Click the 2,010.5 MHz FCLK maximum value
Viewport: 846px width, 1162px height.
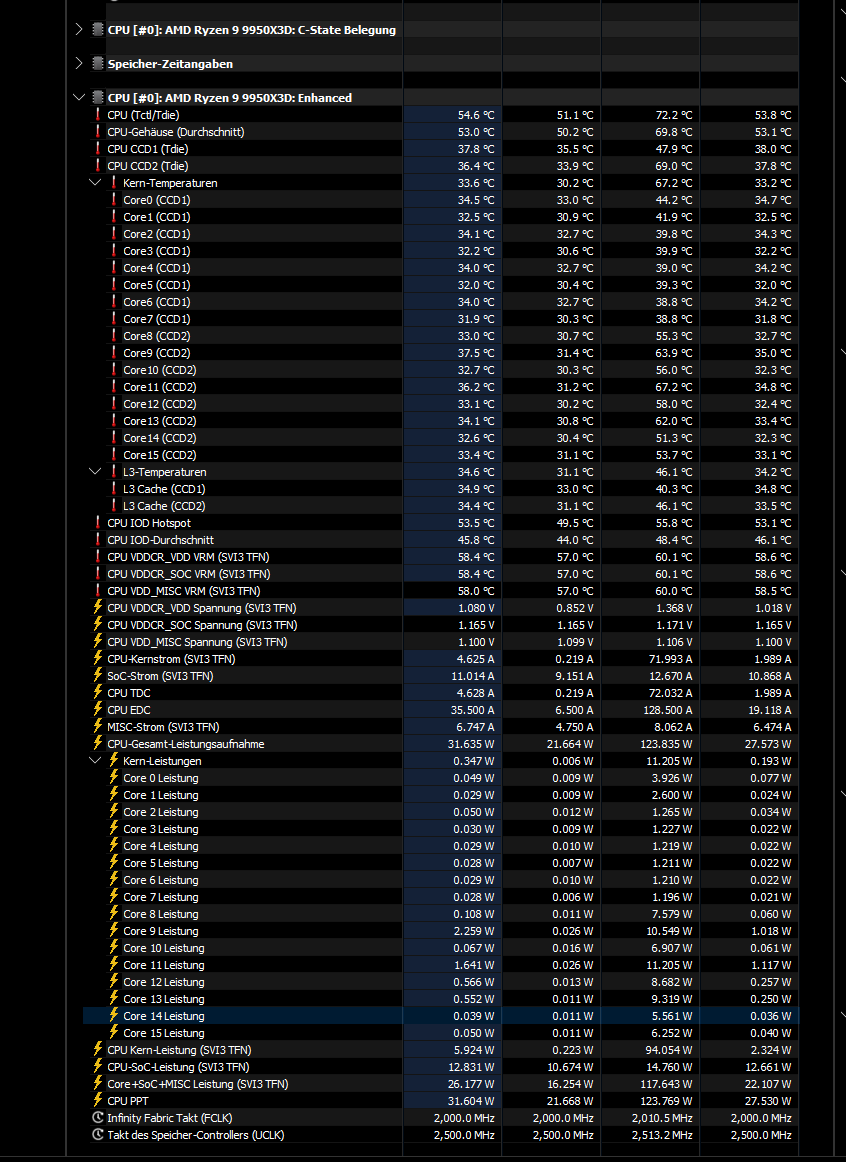click(x=662, y=1118)
